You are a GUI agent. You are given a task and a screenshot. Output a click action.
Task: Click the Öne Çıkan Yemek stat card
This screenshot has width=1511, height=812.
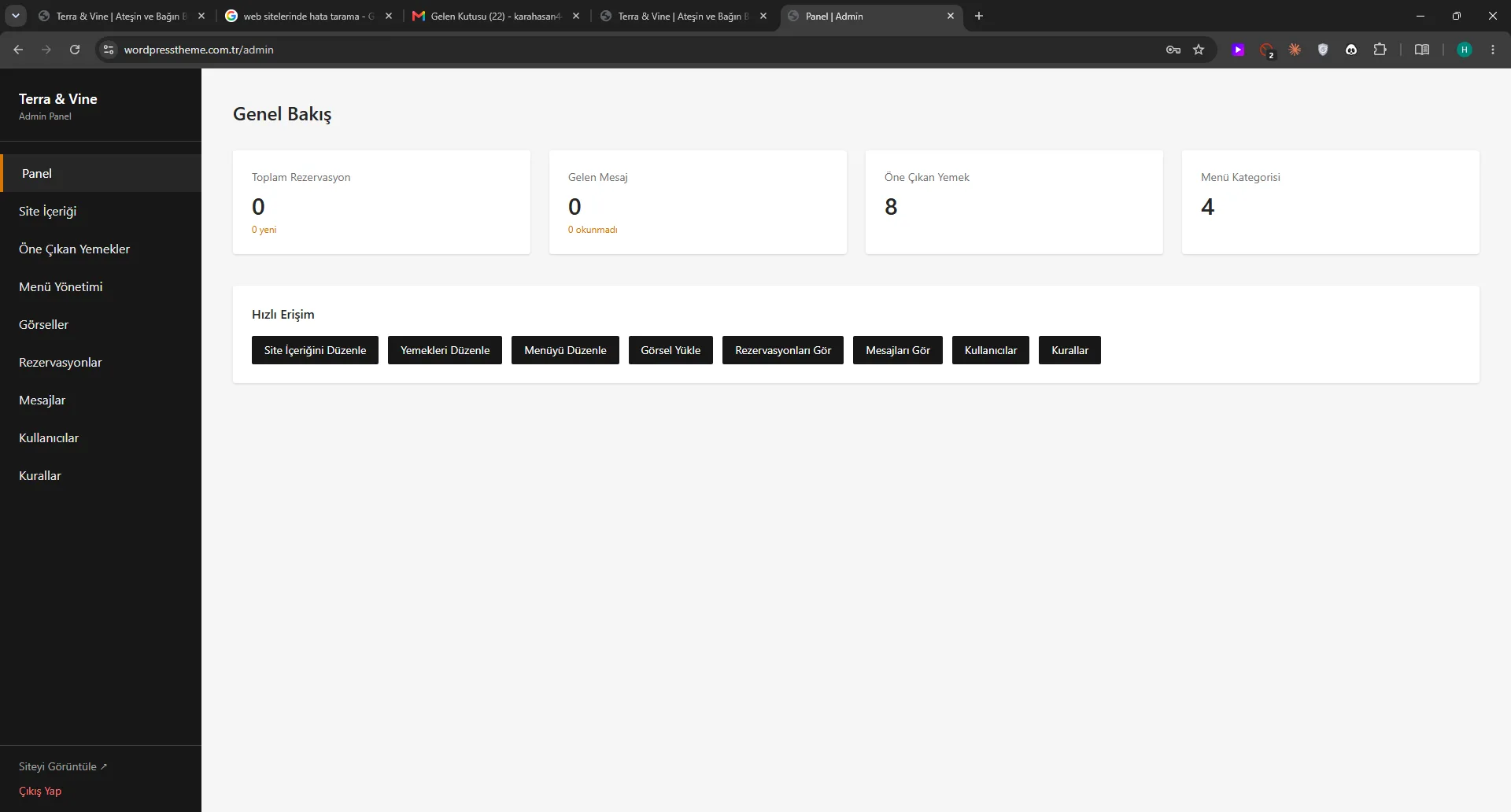coord(1014,202)
